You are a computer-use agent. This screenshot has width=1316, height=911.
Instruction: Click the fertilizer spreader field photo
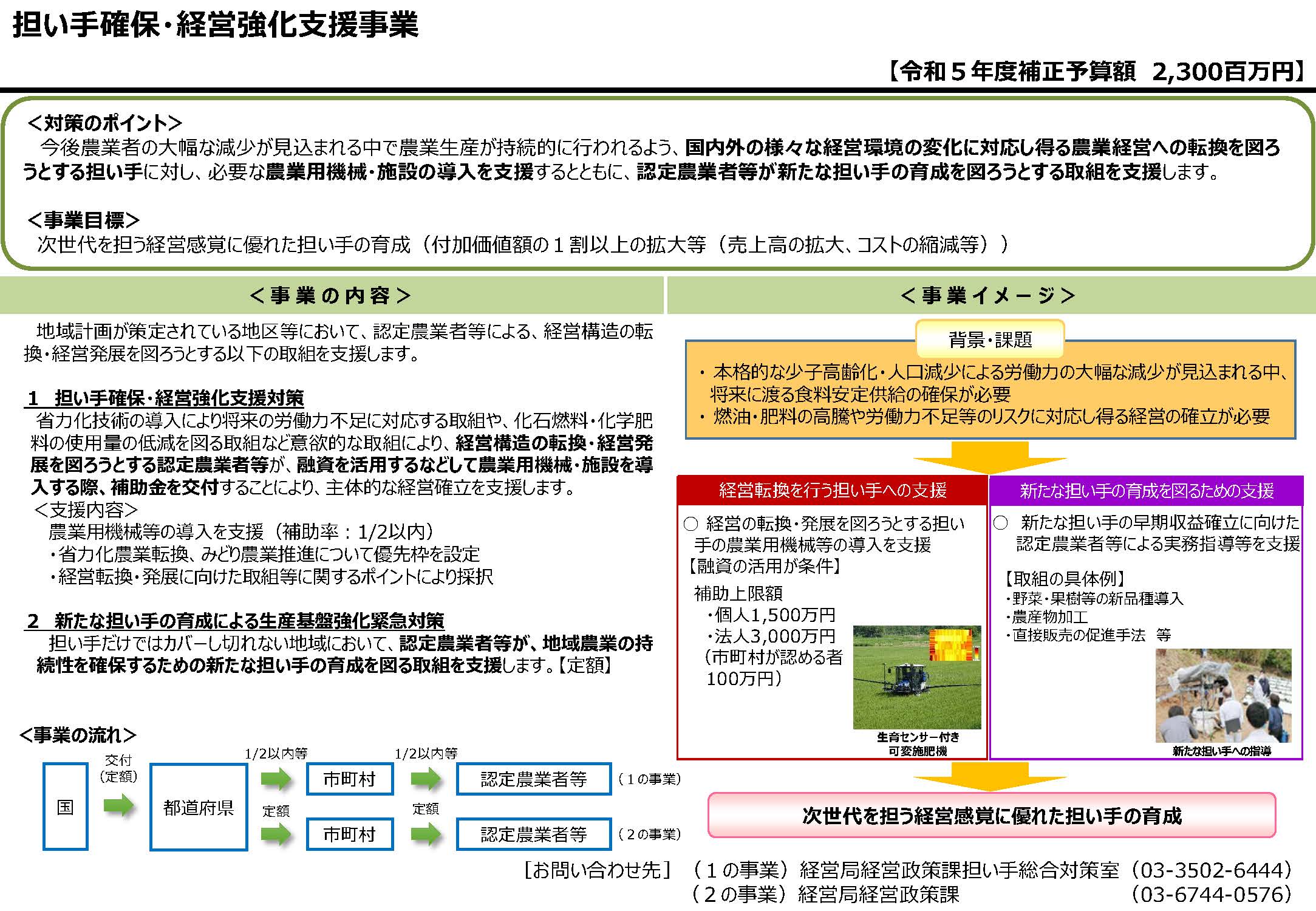click(916, 677)
